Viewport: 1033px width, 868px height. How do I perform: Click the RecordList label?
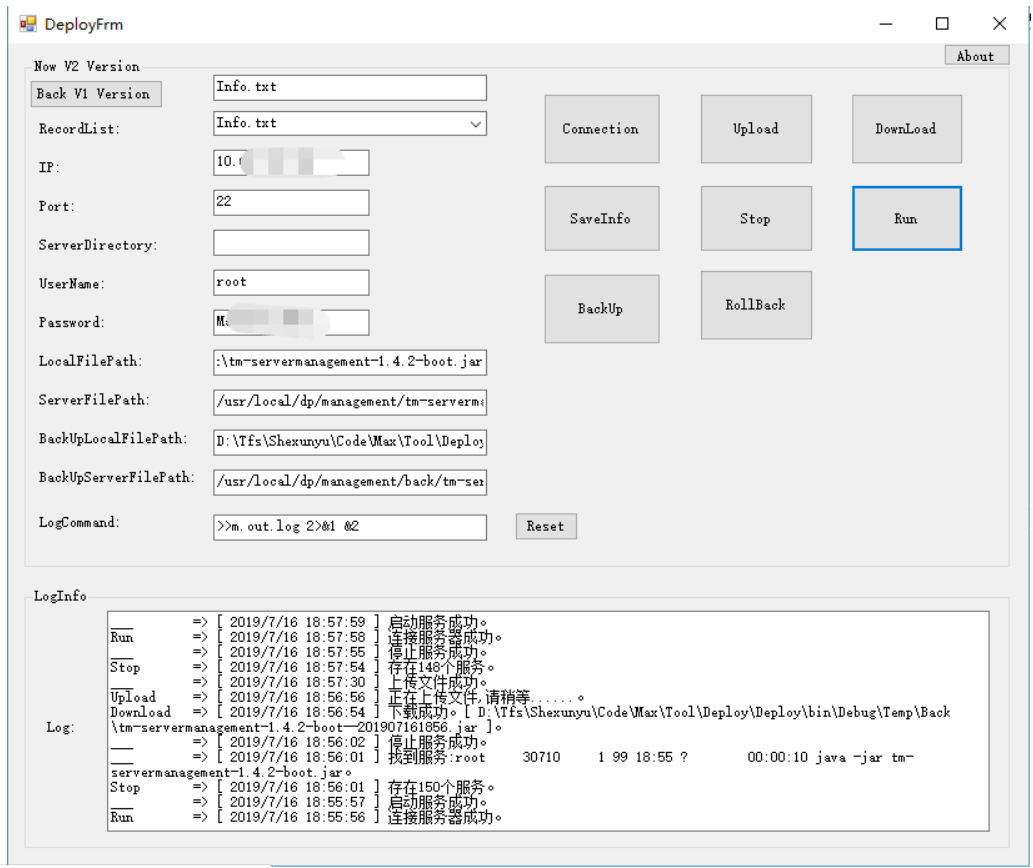tap(79, 129)
